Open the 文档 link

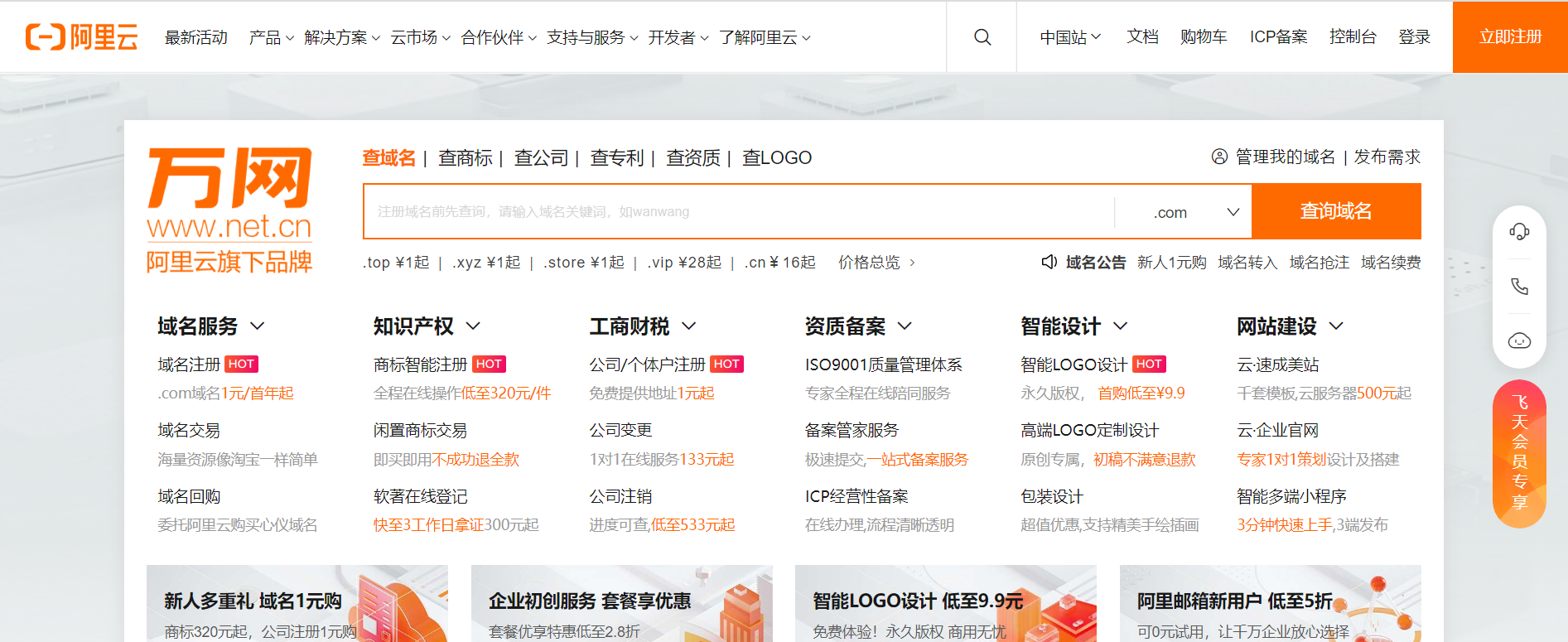pos(1142,37)
